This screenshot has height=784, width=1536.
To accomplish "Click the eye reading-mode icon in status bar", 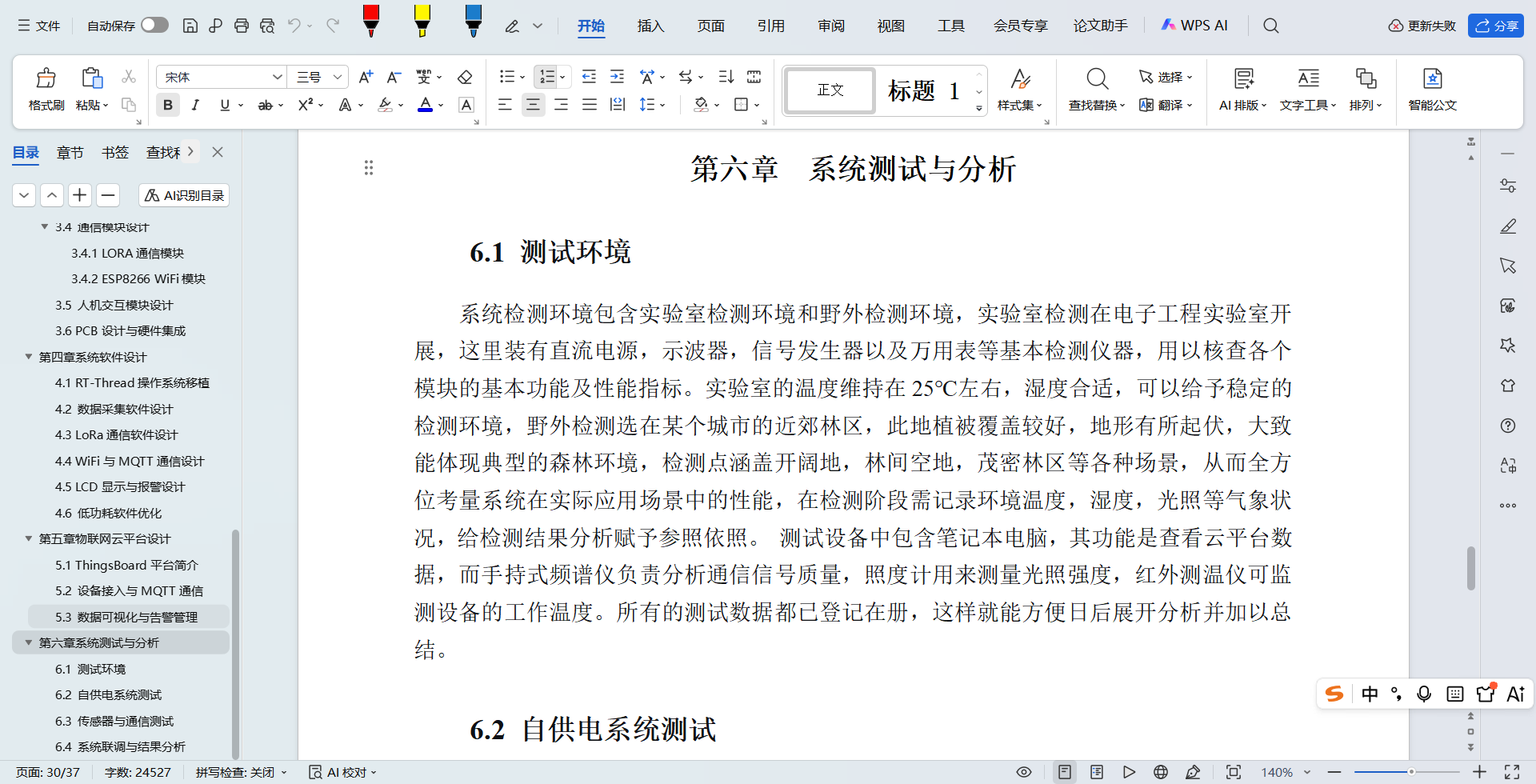I will click(x=1024, y=772).
